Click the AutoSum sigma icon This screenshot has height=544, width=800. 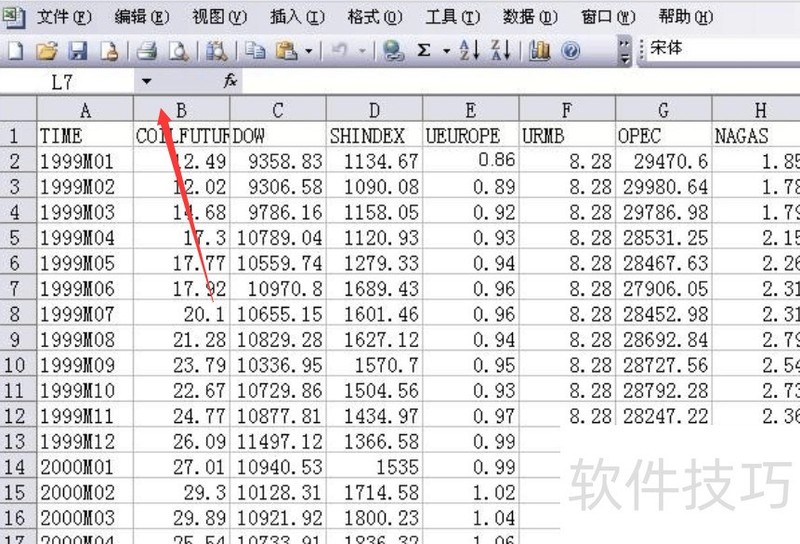(424, 51)
